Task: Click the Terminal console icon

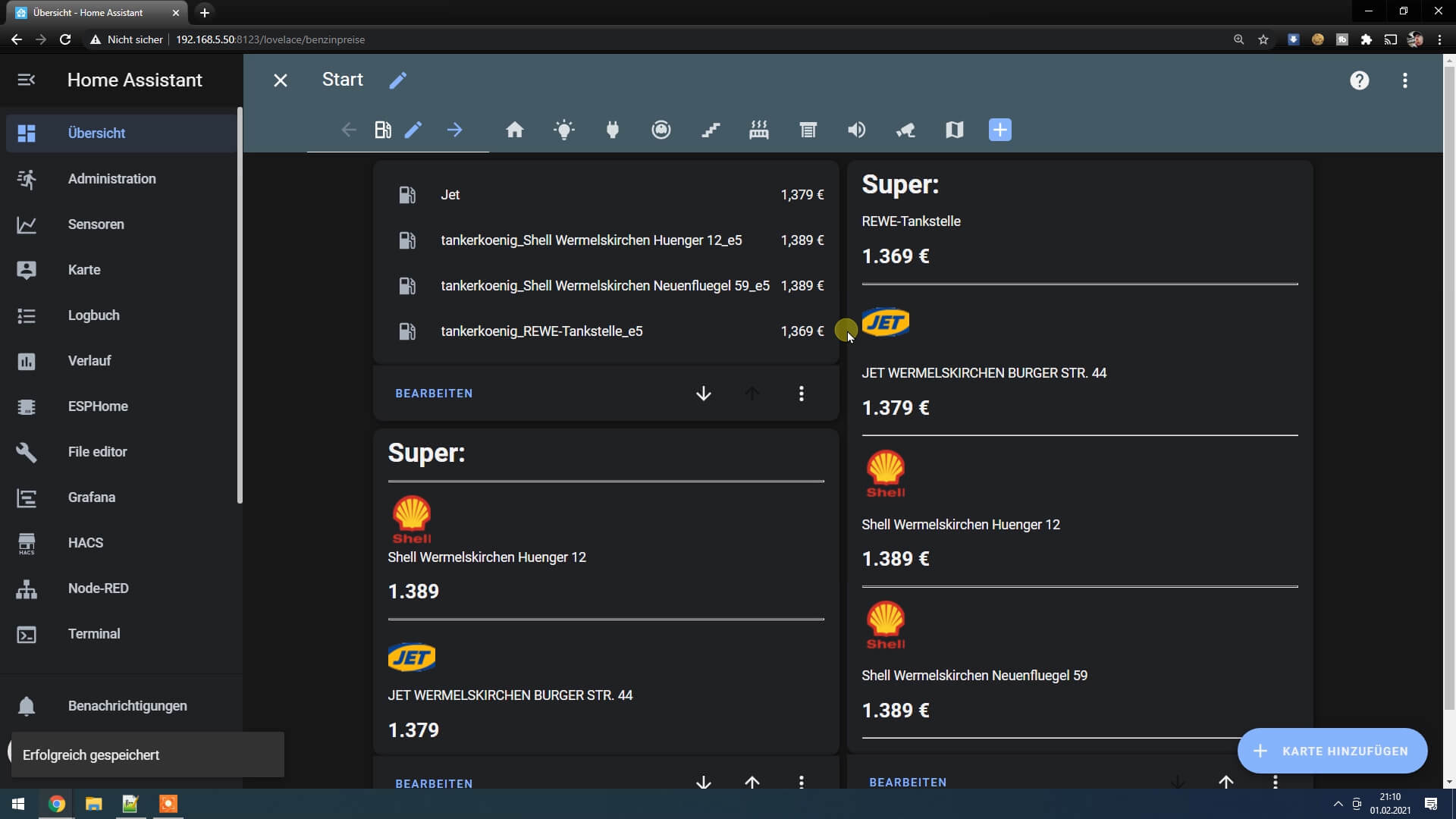Action: coord(27,634)
